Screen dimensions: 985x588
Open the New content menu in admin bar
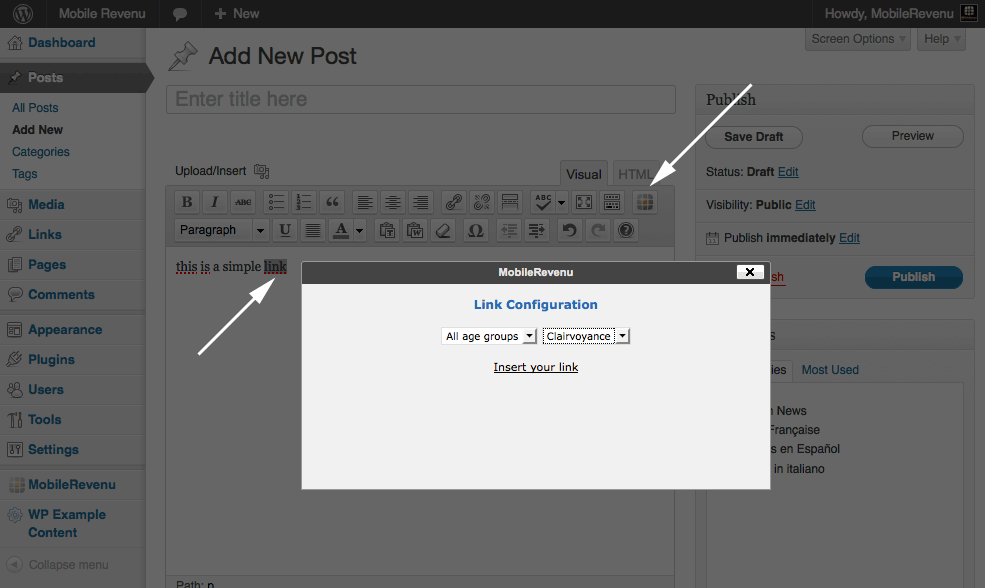point(237,14)
